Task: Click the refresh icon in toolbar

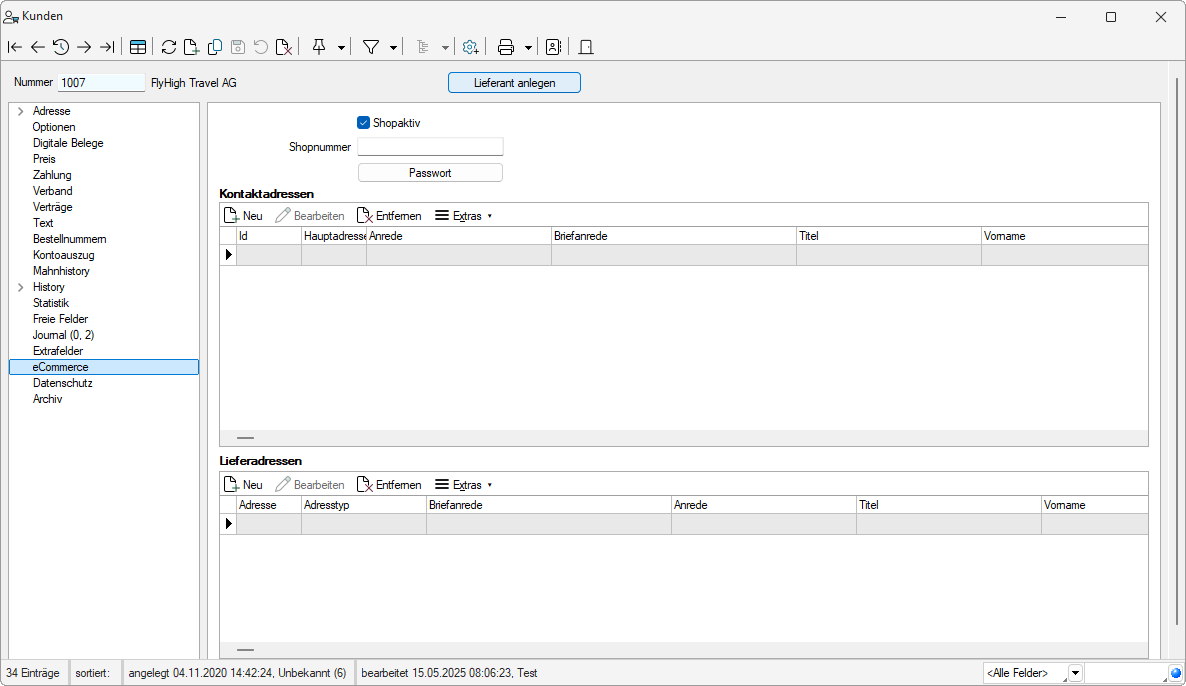Action: coord(168,47)
